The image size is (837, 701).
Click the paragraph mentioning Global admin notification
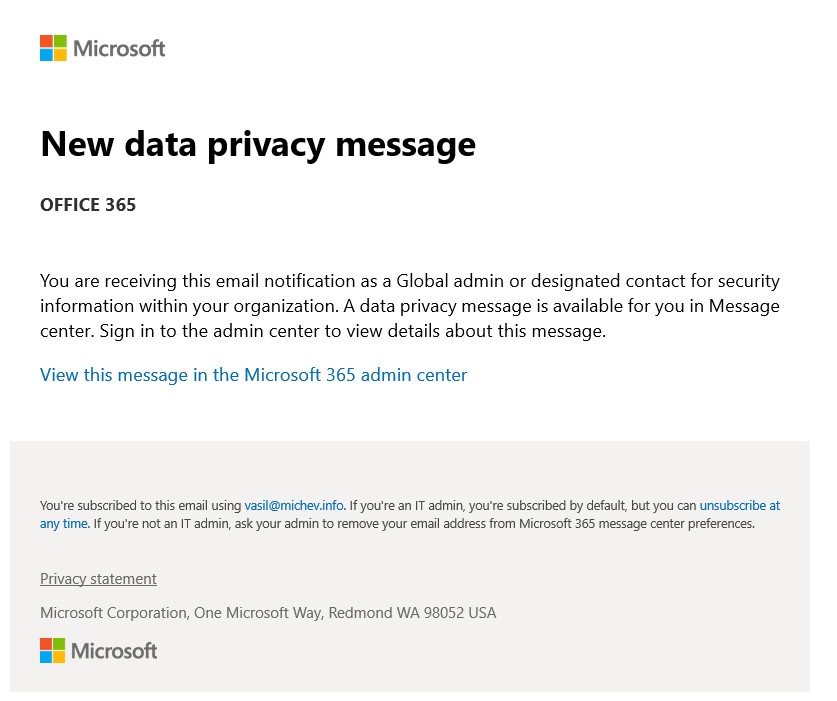pyautogui.click(x=410, y=306)
